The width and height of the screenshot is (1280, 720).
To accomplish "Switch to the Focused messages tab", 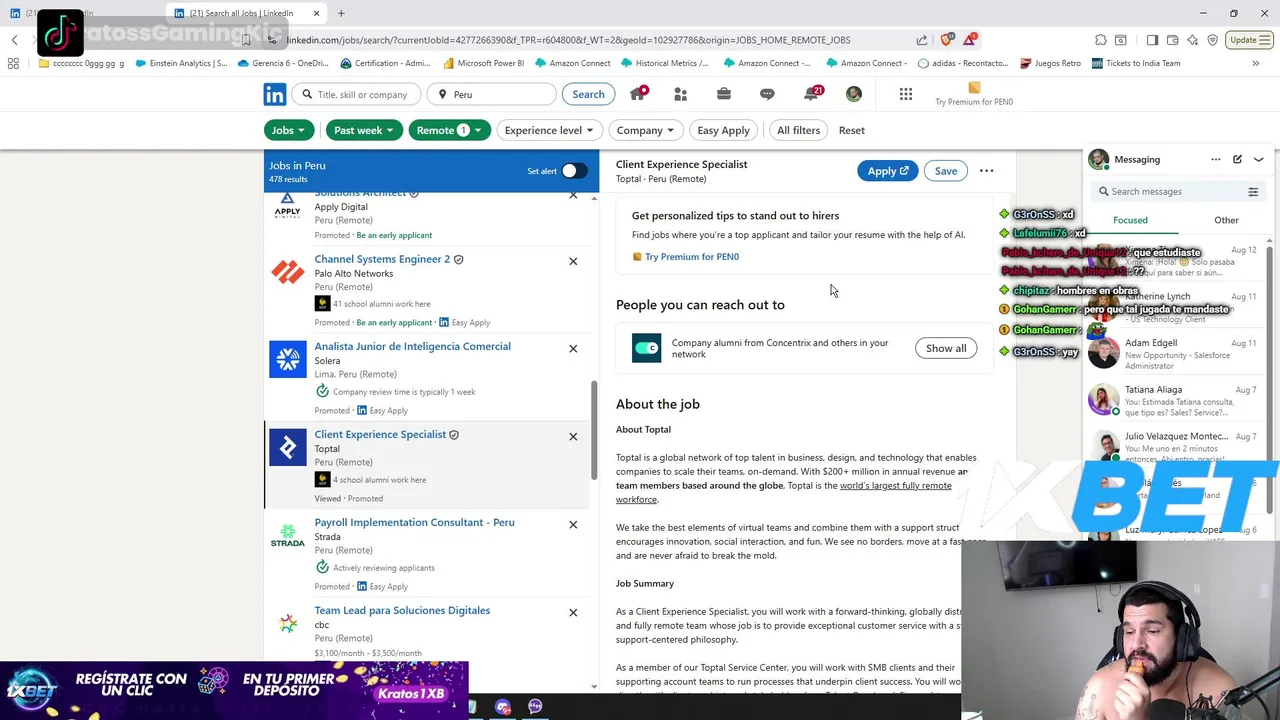I will pos(1130,220).
